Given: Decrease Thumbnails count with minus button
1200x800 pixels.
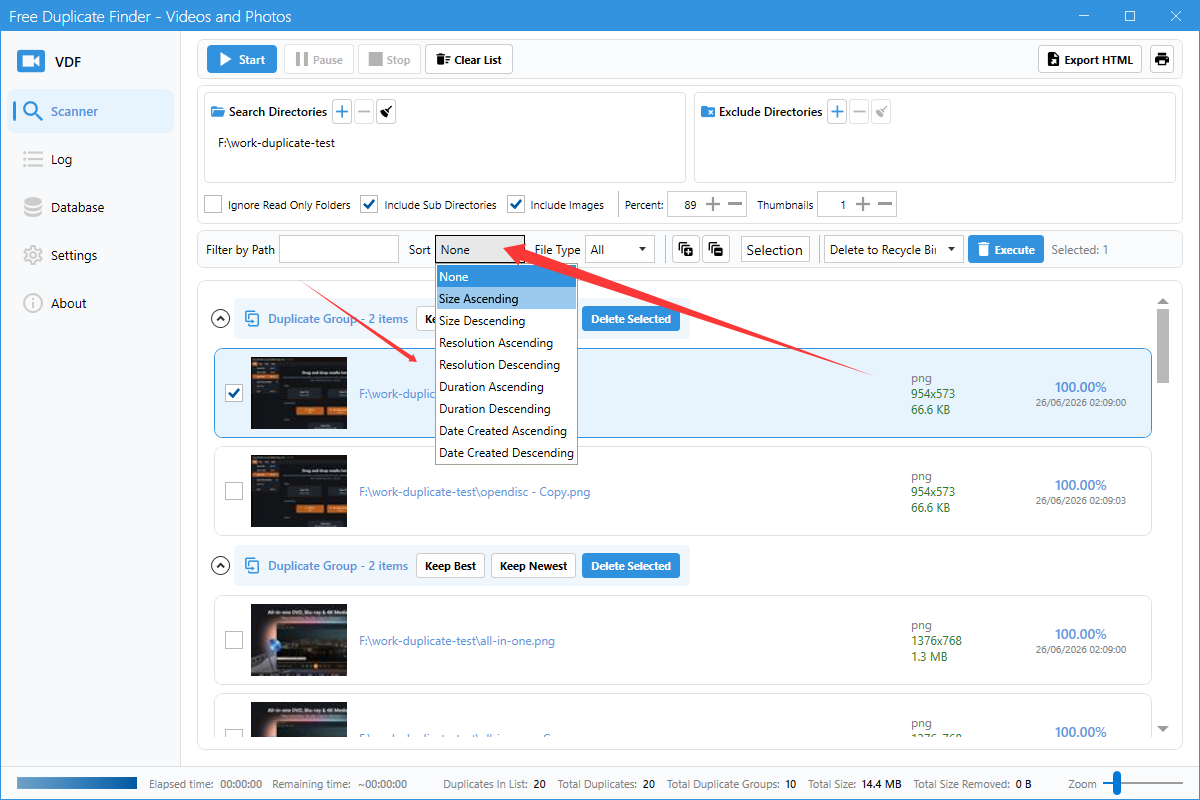Looking at the screenshot, I should coord(885,205).
